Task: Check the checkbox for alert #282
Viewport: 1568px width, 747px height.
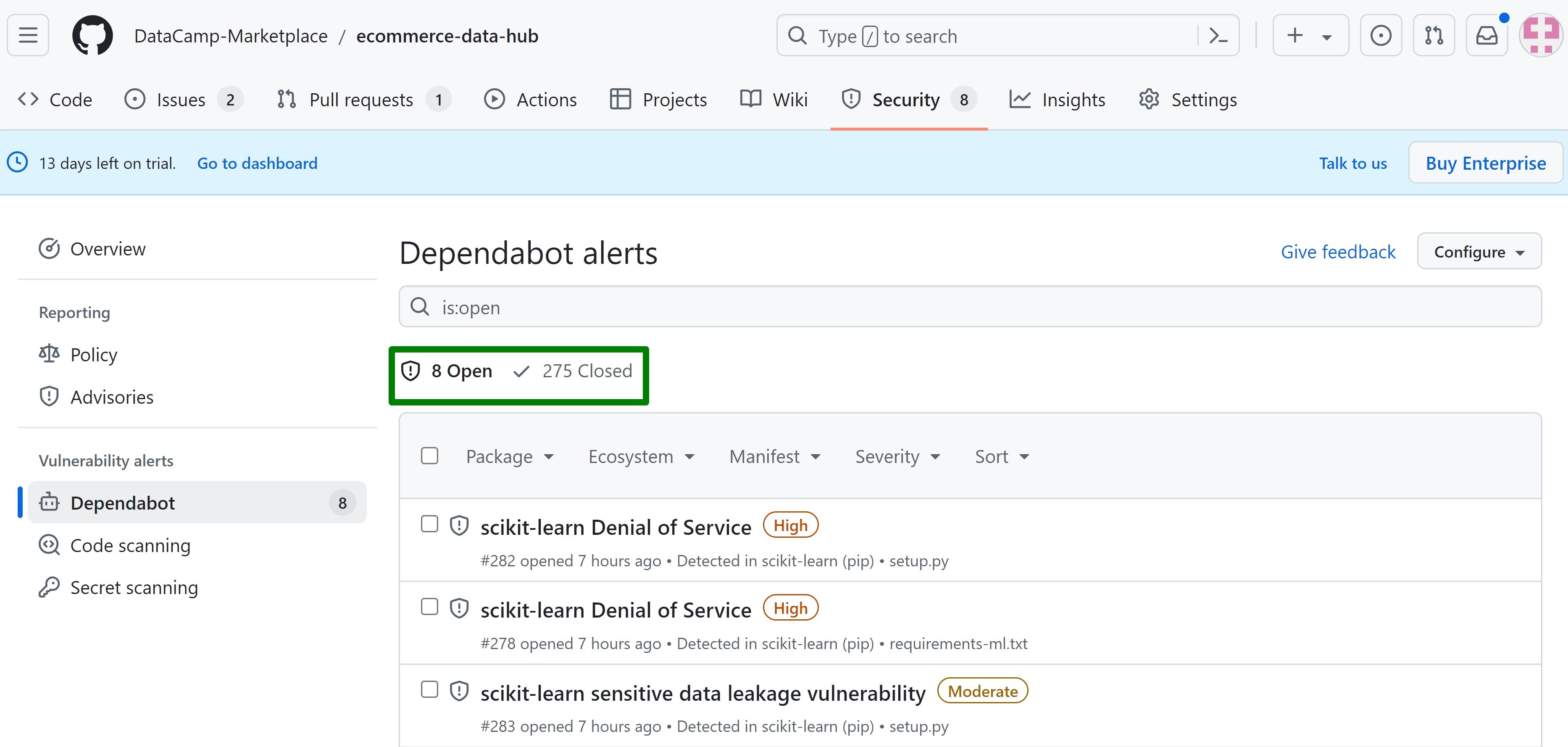Action: pyautogui.click(x=430, y=523)
